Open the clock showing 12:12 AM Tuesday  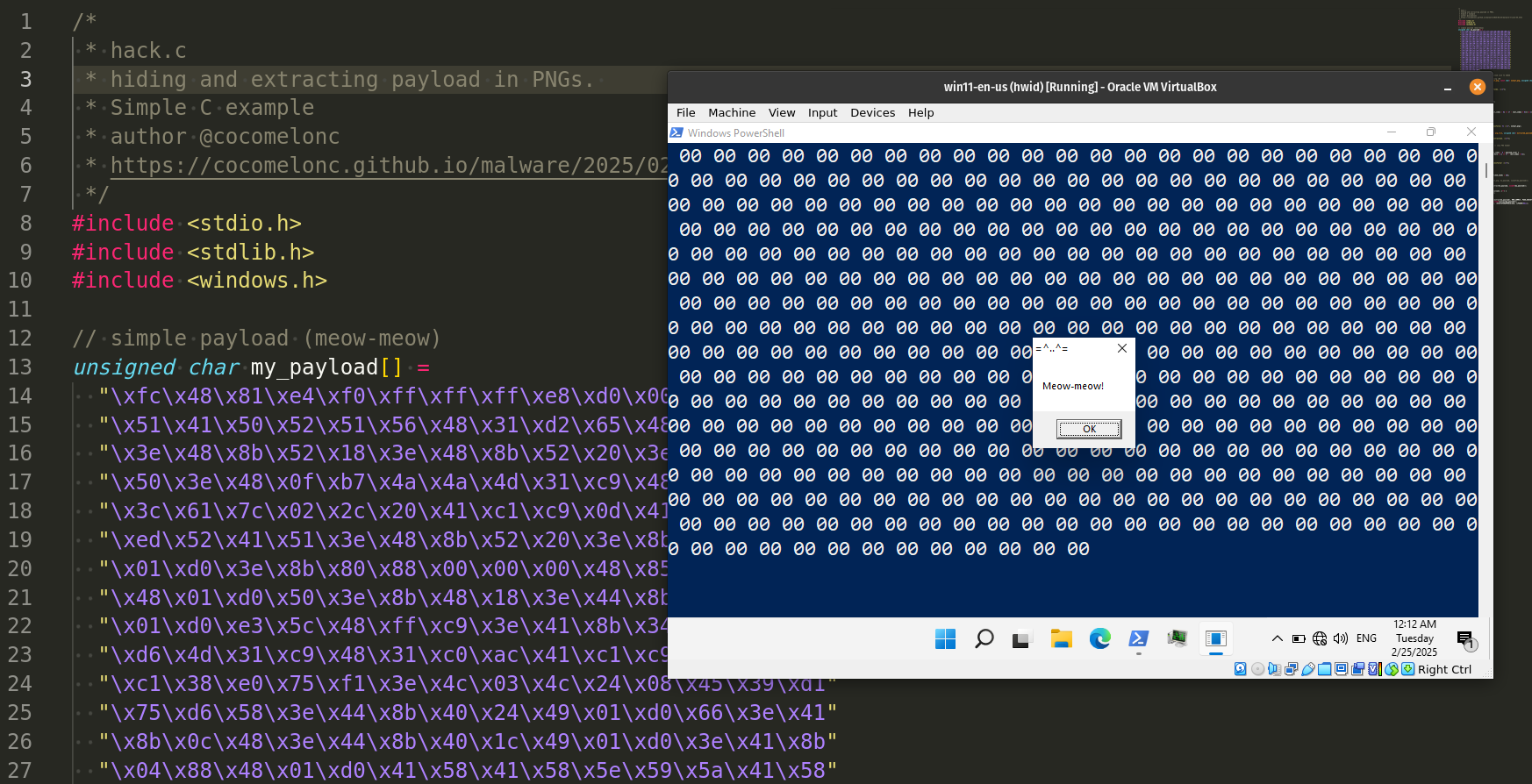click(1414, 638)
